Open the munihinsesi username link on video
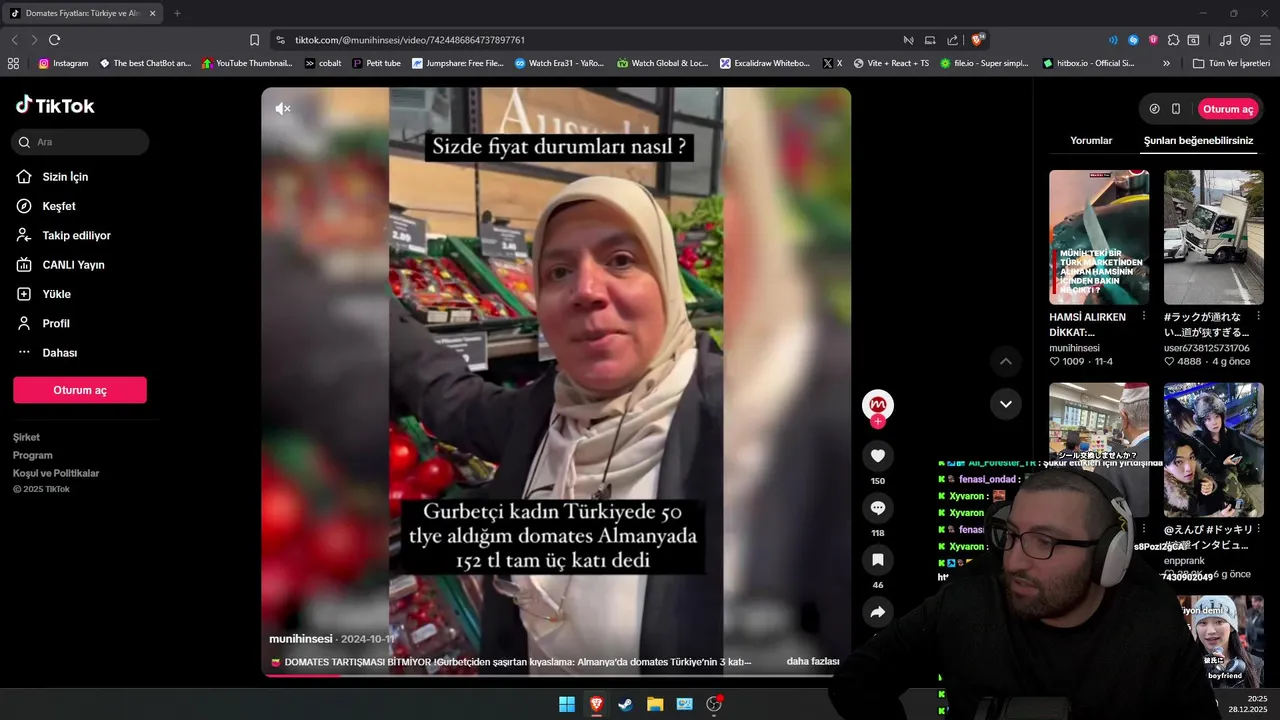The image size is (1280, 720). tap(301, 638)
